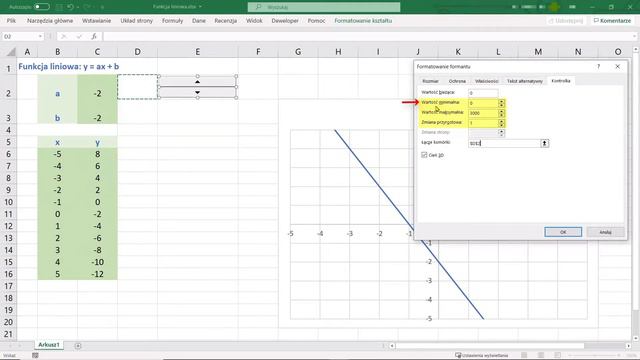
Task: Click the Udostępnij button
Action: tap(566, 20)
